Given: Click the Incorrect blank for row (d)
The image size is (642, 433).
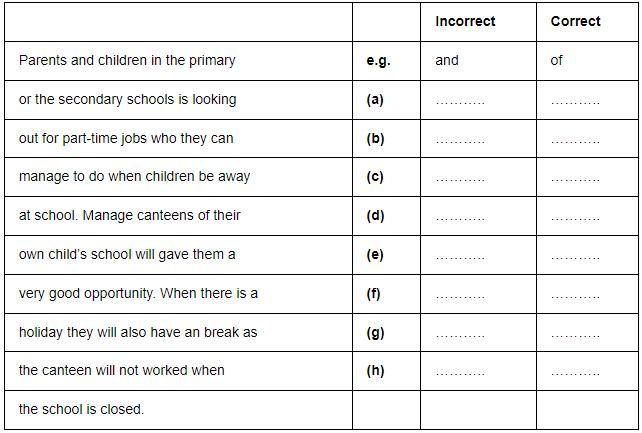Looking at the screenshot, I should (460, 217).
